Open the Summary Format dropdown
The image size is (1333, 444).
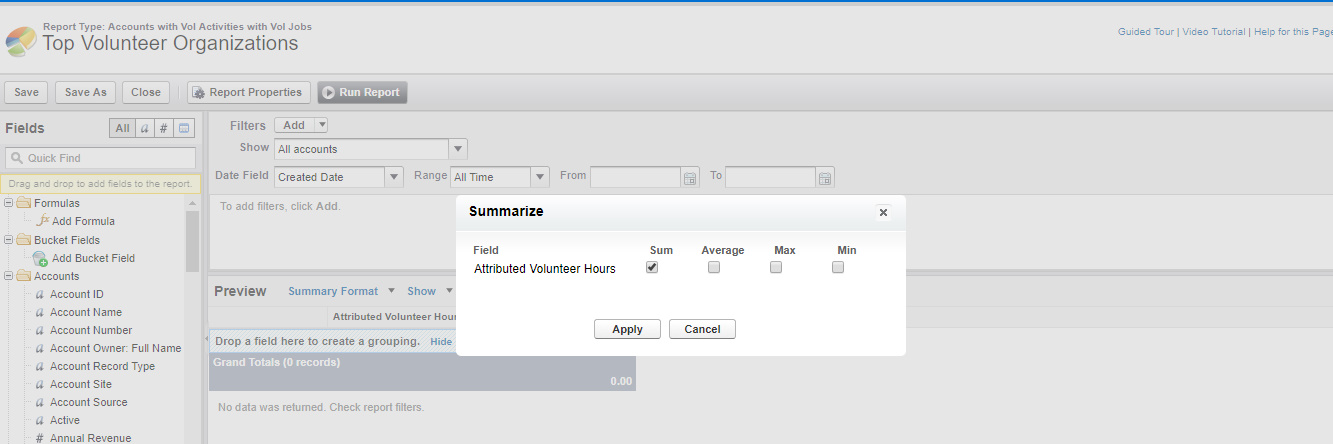click(x=339, y=291)
